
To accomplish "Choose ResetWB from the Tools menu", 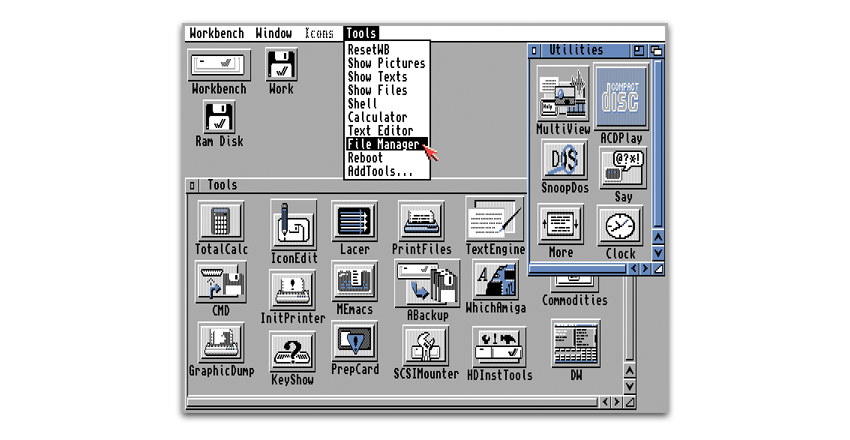I will (x=387, y=49).
